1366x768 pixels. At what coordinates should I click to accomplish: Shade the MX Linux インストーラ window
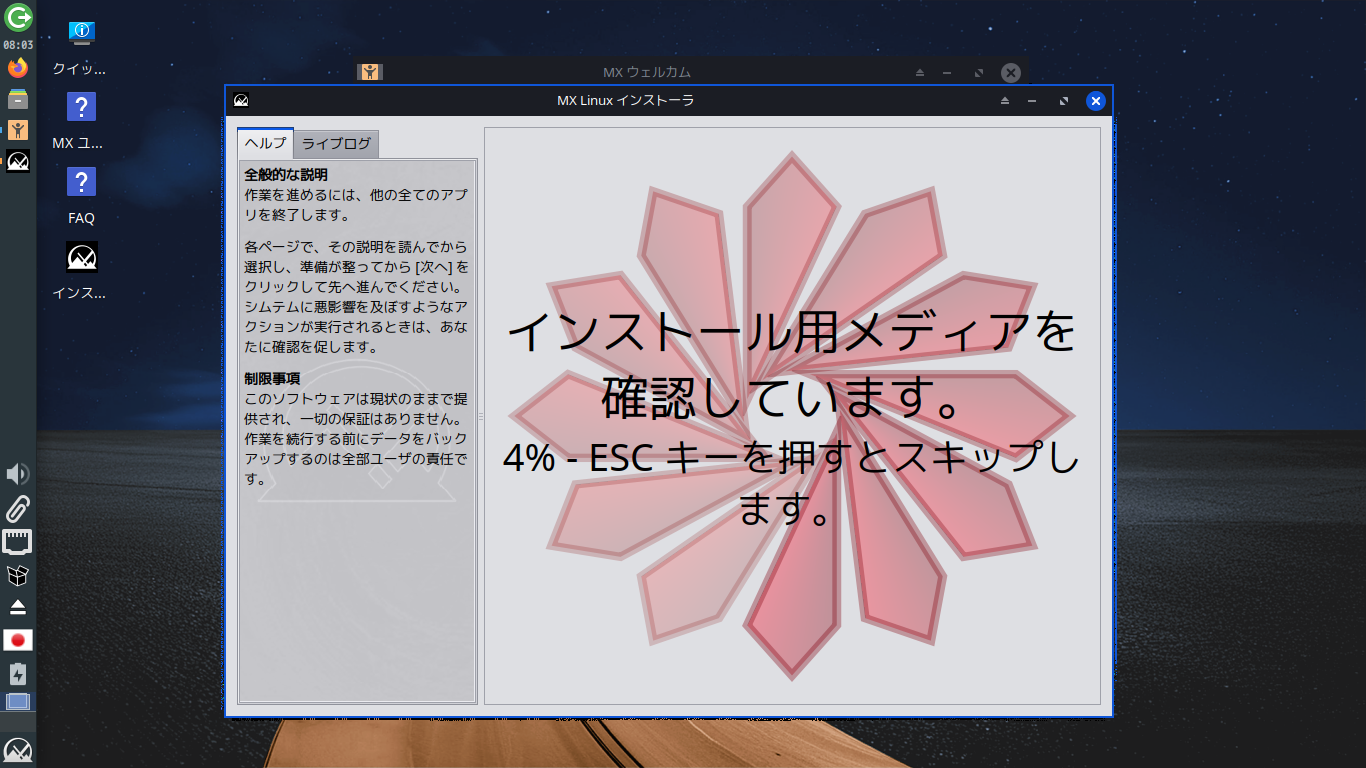(1005, 101)
